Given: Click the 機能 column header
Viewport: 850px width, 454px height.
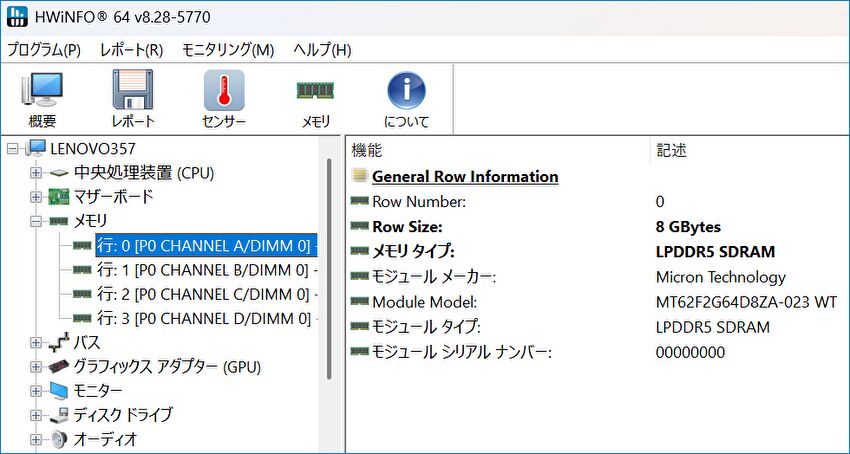Looking at the screenshot, I should (367, 150).
